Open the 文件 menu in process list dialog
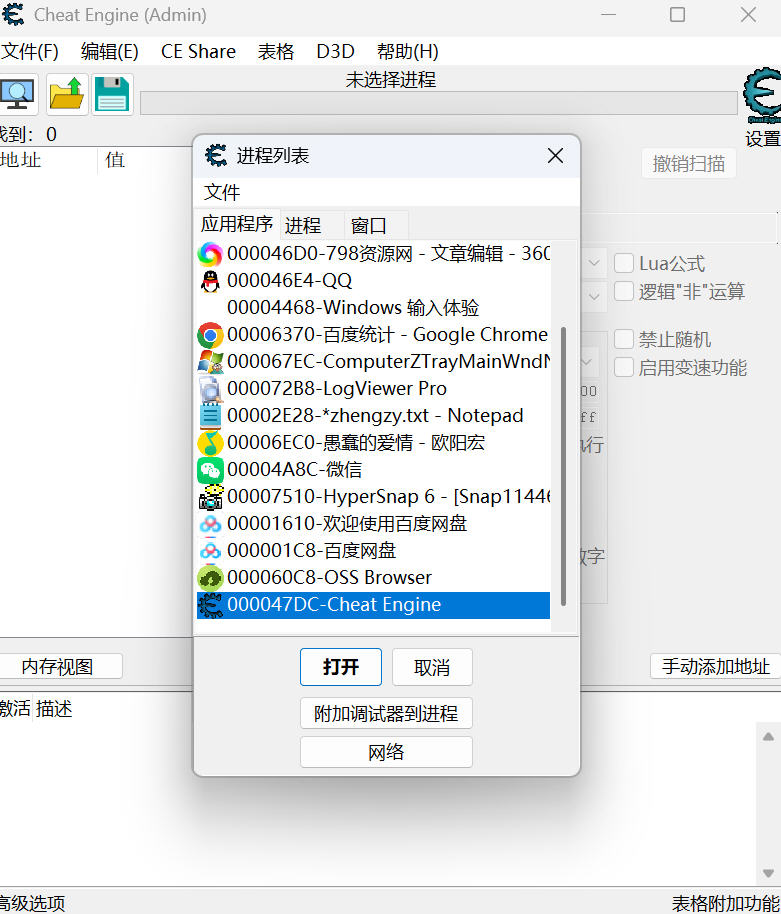 point(222,191)
